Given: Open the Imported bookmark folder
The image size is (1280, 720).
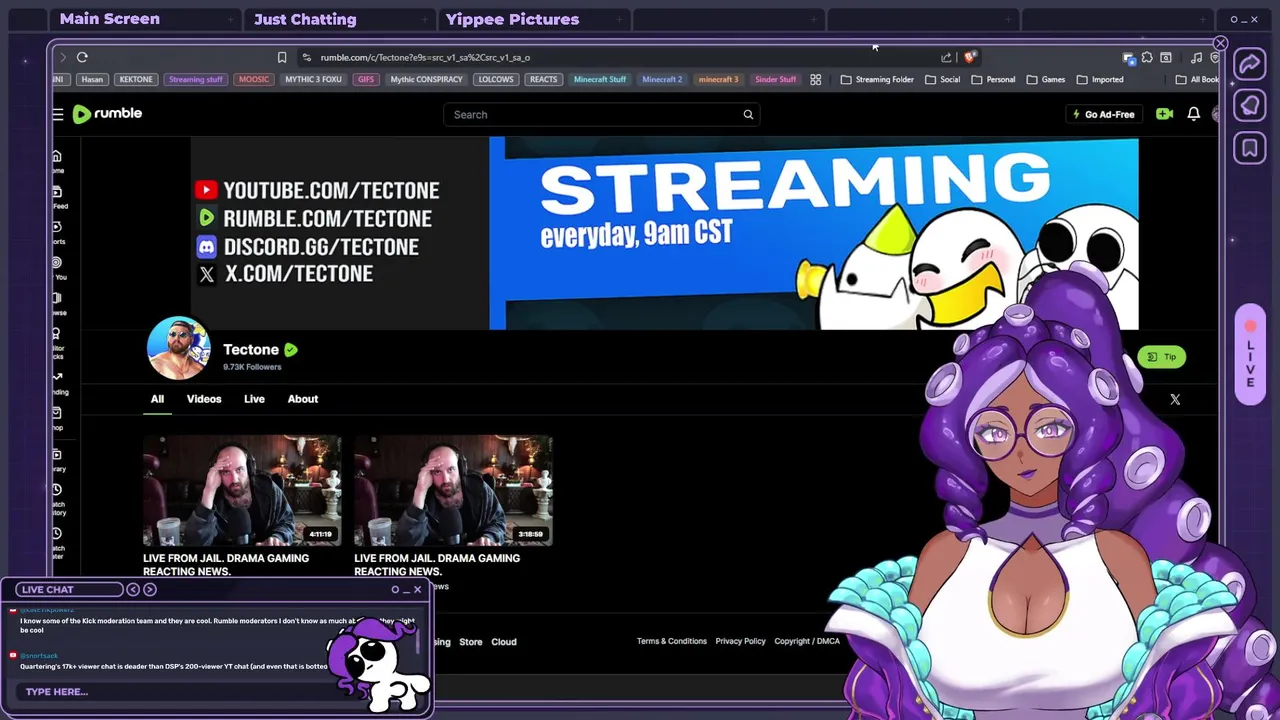Looking at the screenshot, I should tap(1099, 79).
